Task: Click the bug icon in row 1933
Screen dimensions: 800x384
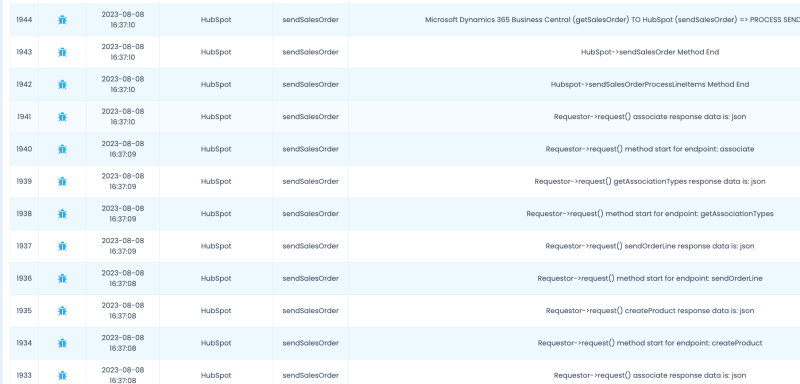Action: click(x=62, y=376)
